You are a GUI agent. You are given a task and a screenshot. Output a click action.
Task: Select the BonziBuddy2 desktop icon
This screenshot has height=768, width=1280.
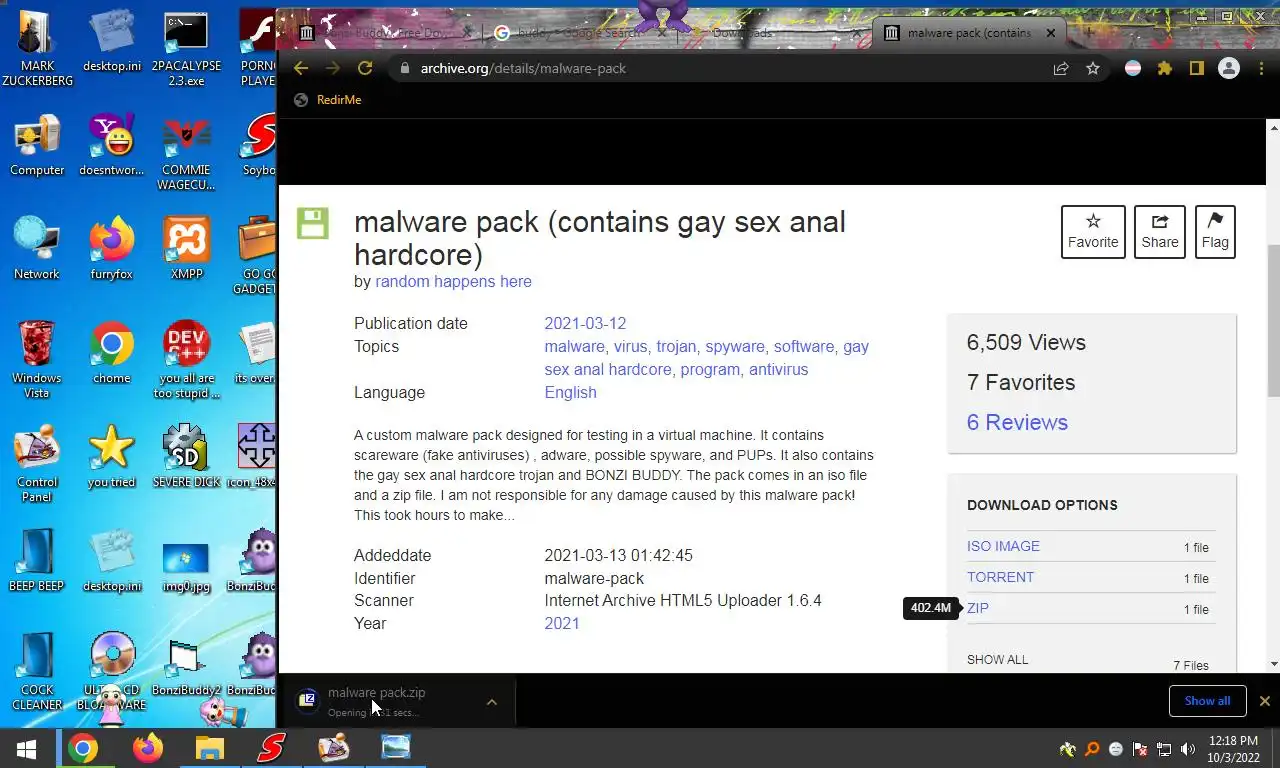(x=186, y=664)
